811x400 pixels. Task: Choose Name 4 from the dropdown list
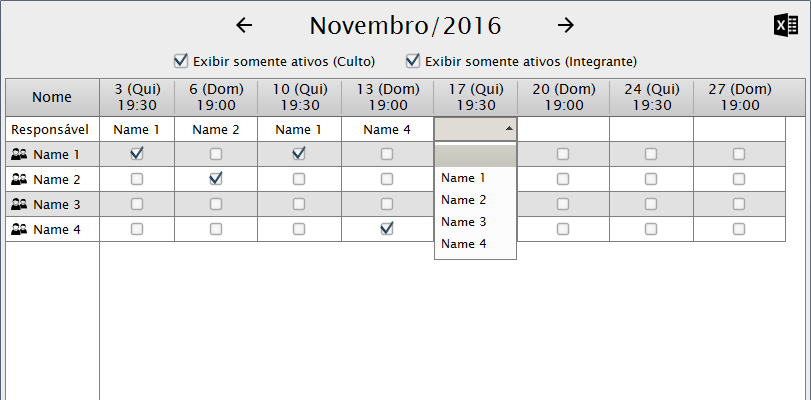[463, 244]
